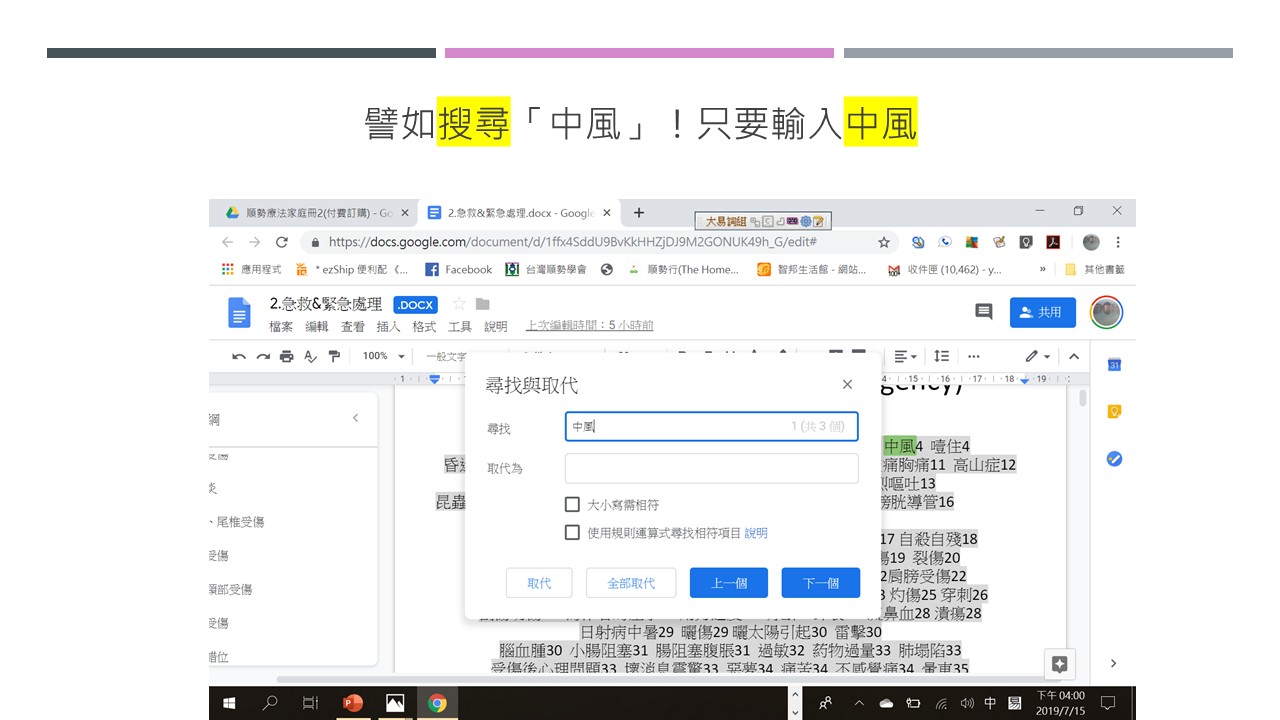Open the 編輯 menu
The width and height of the screenshot is (1280, 720).
317,327
